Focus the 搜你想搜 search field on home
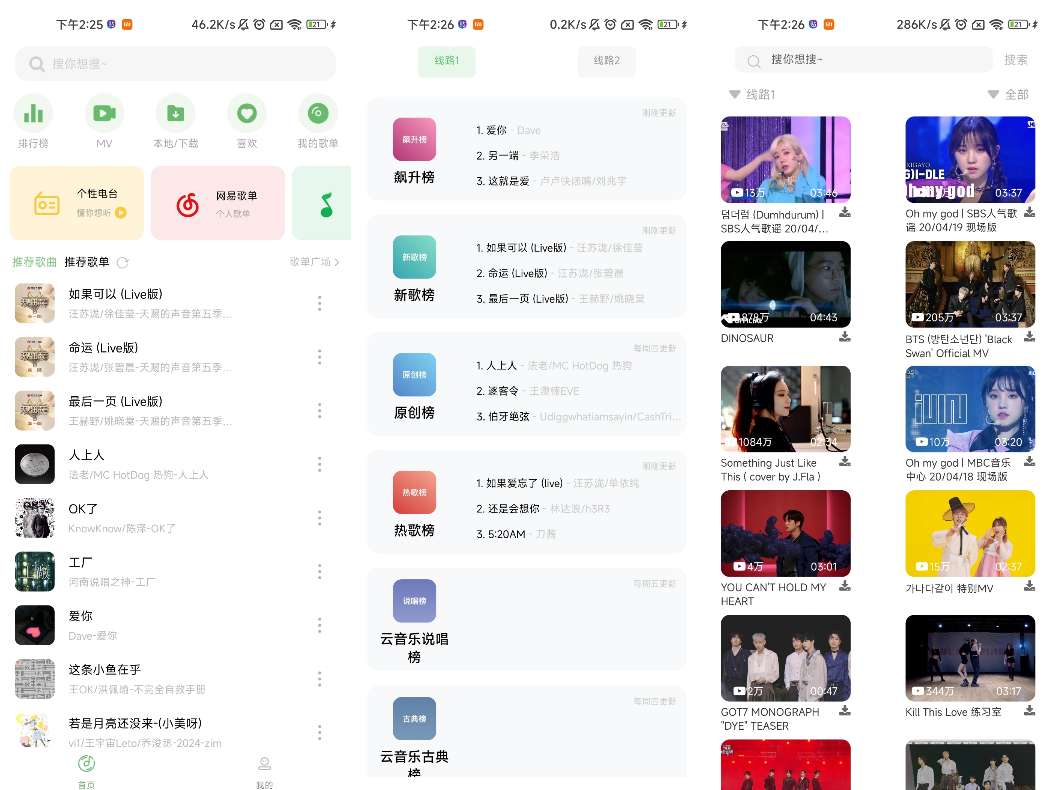Image resolution: width=1054 pixels, height=790 pixels. click(x=175, y=64)
